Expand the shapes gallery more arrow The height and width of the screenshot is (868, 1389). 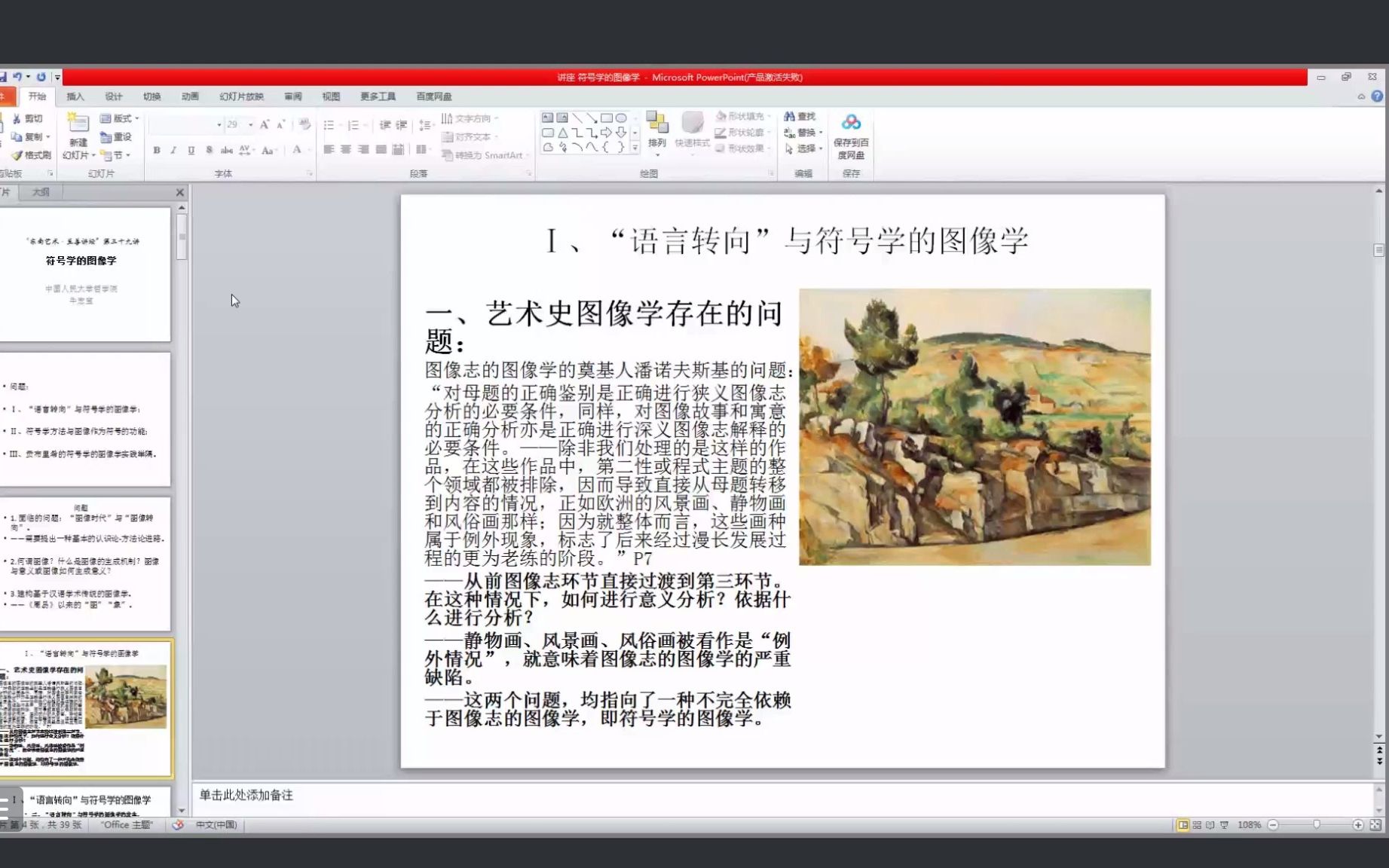point(635,148)
